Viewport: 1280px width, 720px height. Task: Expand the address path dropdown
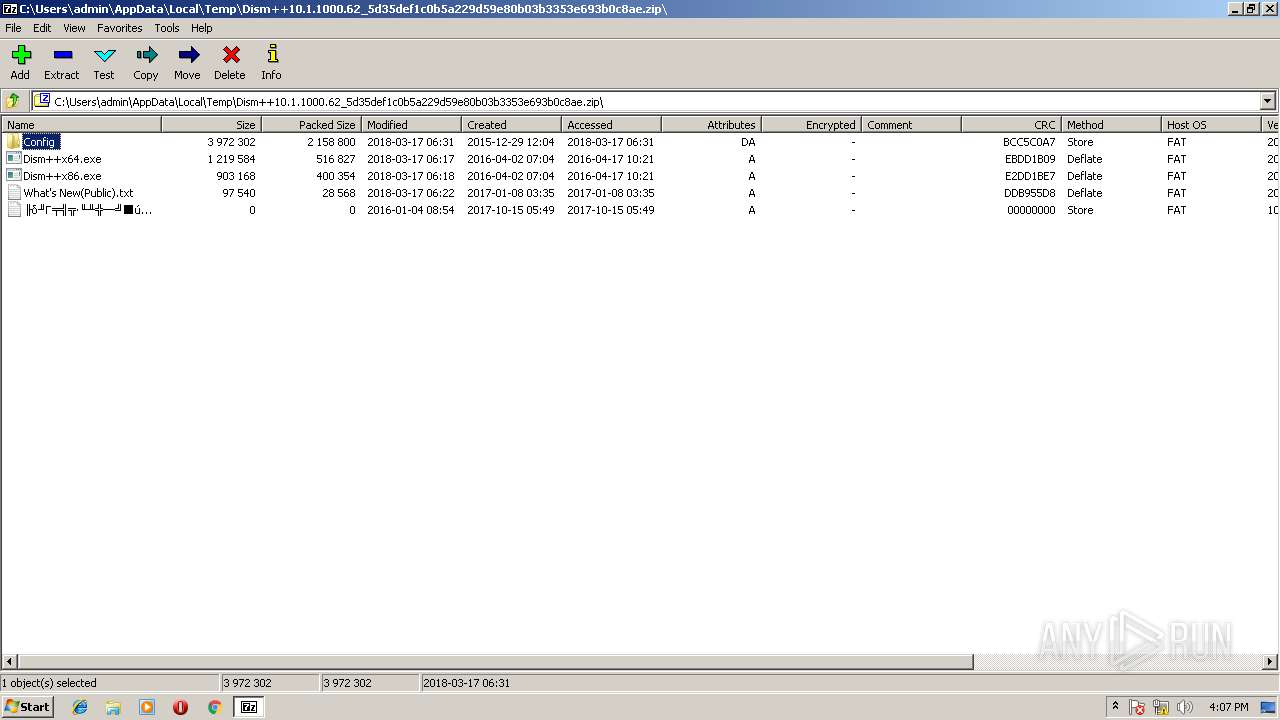[1268, 101]
